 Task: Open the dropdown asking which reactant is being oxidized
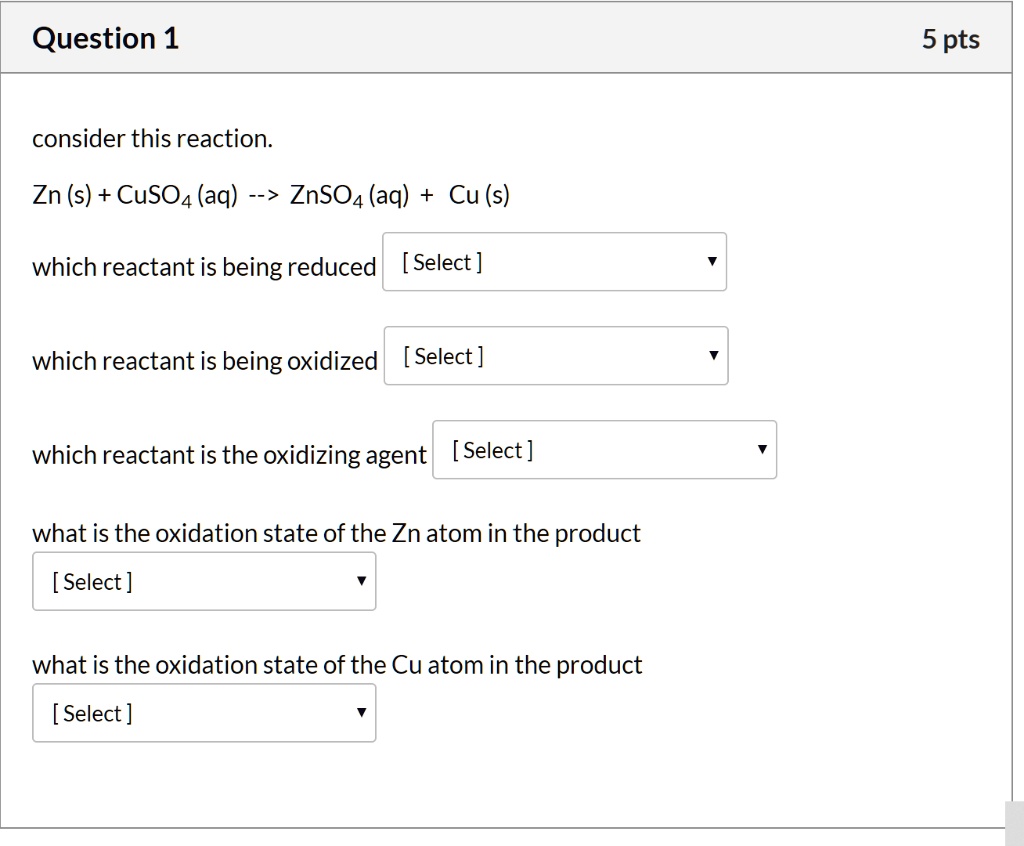tap(554, 356)
